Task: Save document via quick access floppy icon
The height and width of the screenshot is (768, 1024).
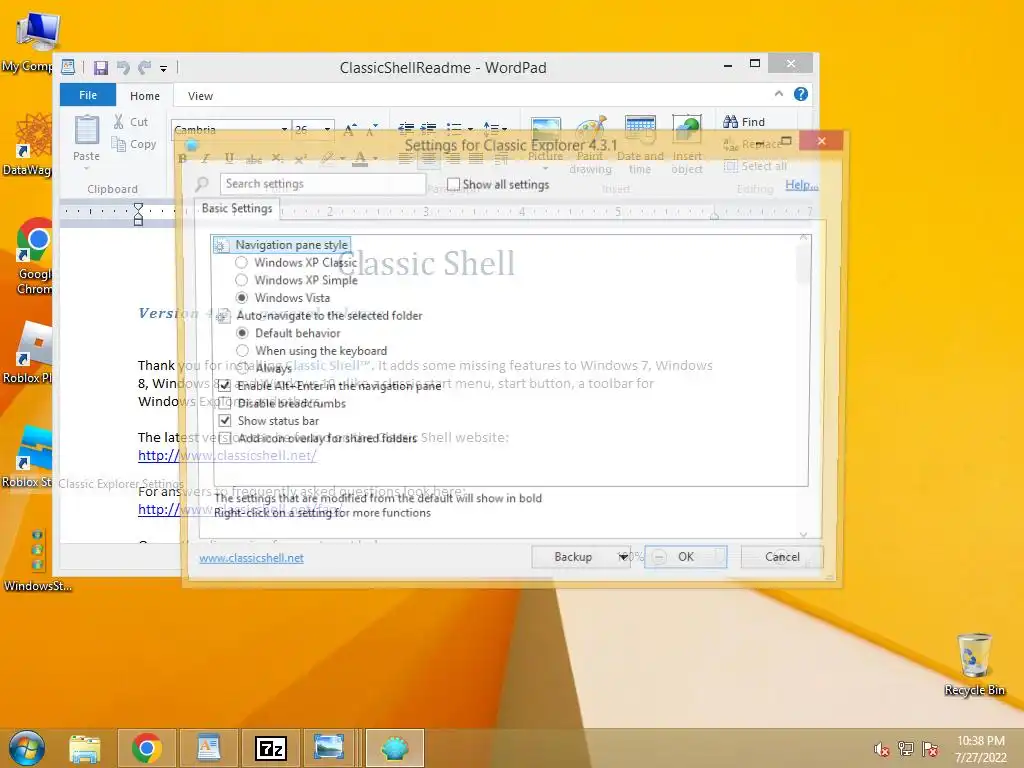Action: pos(101,67)
